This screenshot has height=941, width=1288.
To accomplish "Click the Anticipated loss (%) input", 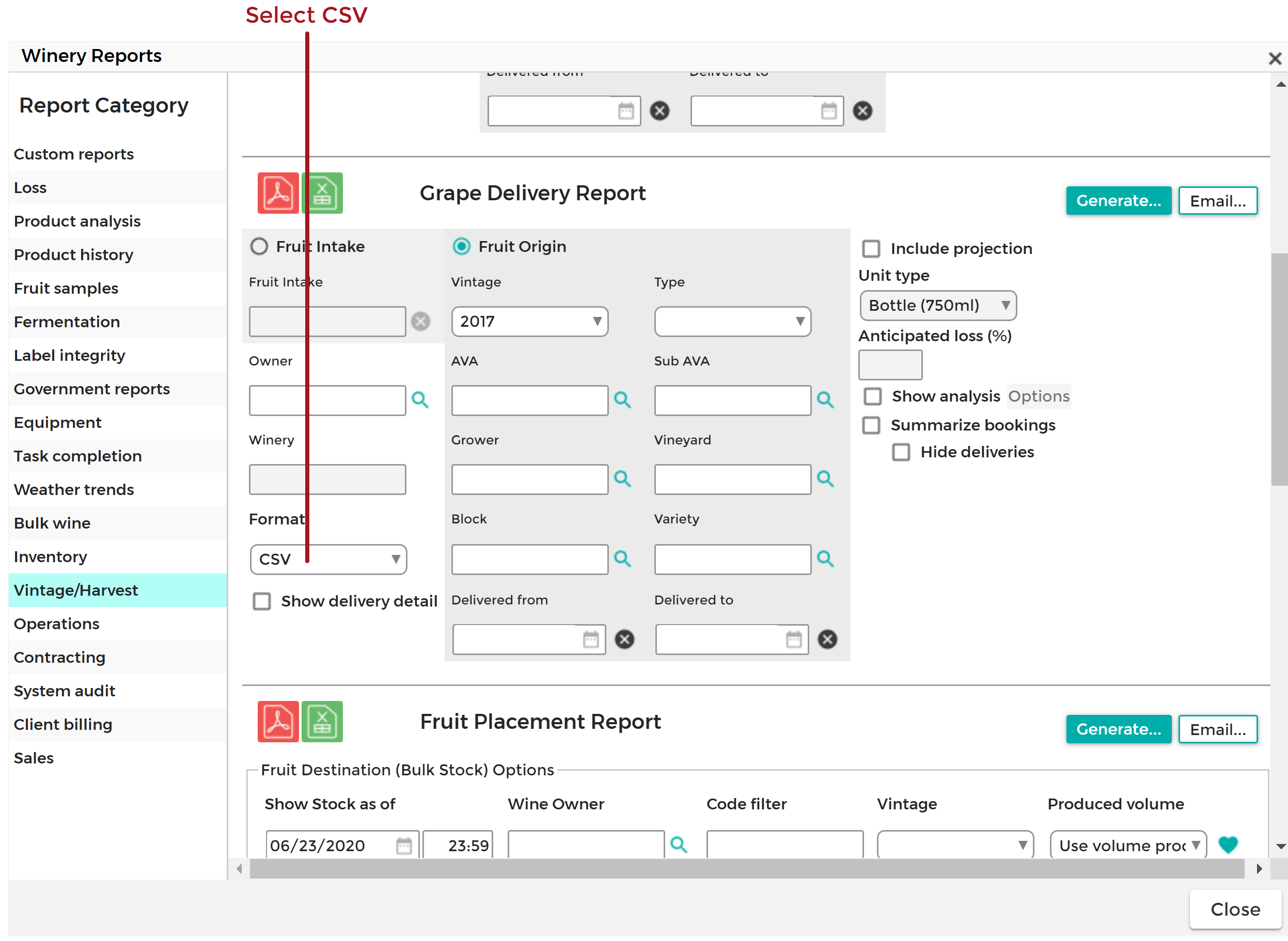I will click(890, 365).
